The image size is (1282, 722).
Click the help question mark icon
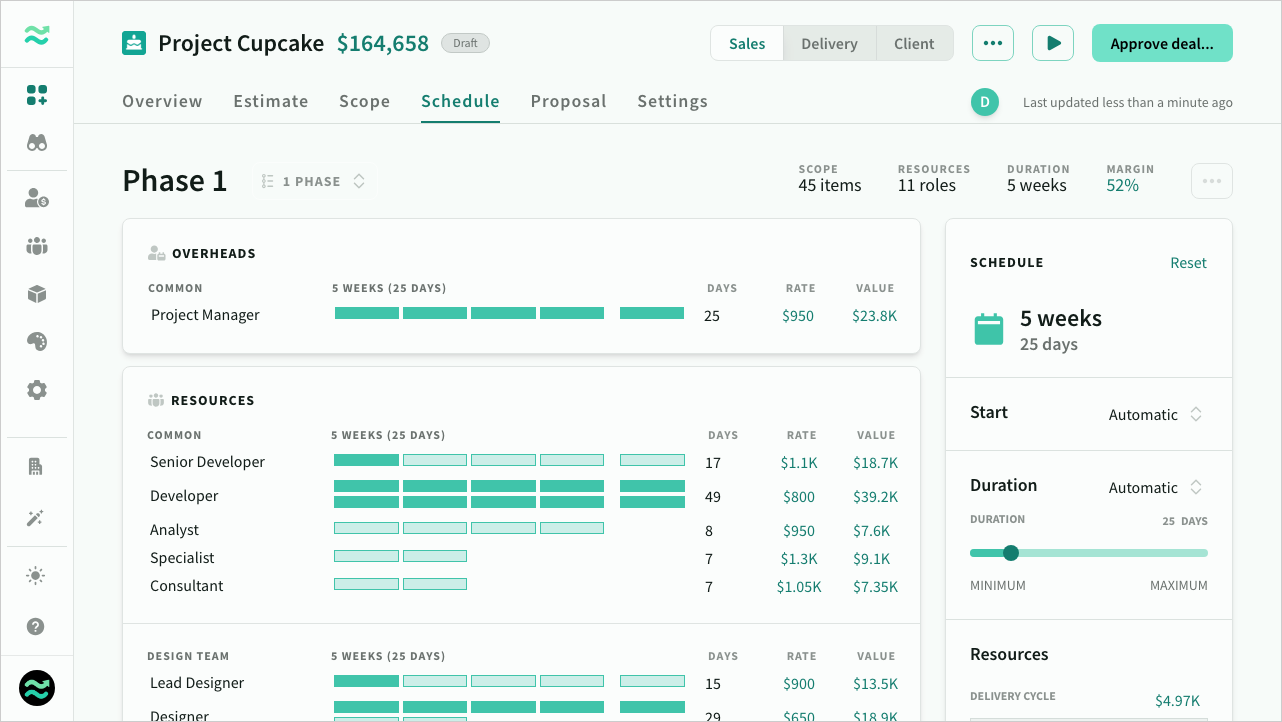pyautogui.click(x=37, y=627)
